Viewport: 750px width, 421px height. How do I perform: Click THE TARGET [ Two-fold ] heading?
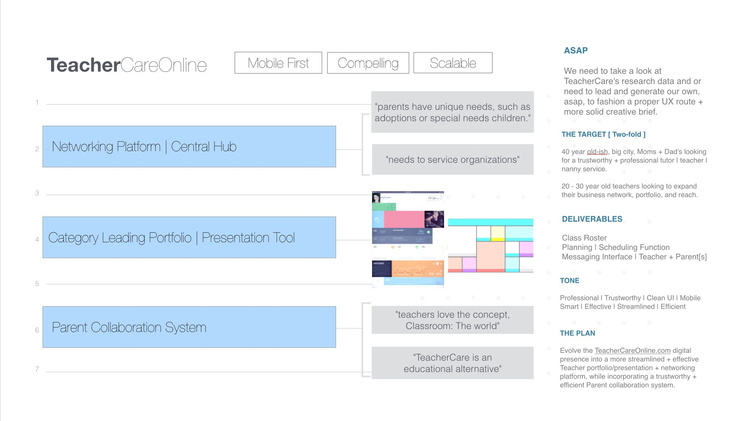603,134
